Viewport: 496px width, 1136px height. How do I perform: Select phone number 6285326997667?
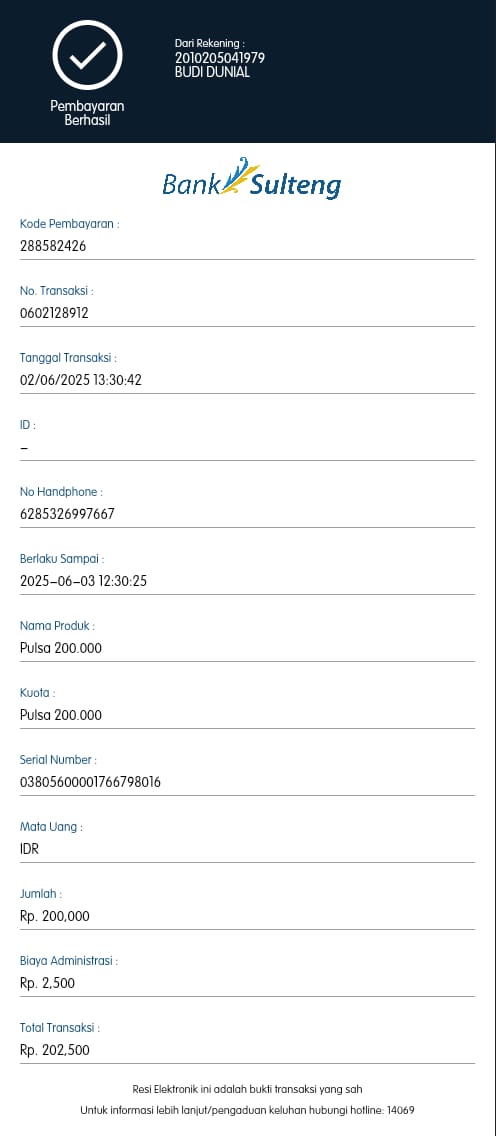point(67,514)
